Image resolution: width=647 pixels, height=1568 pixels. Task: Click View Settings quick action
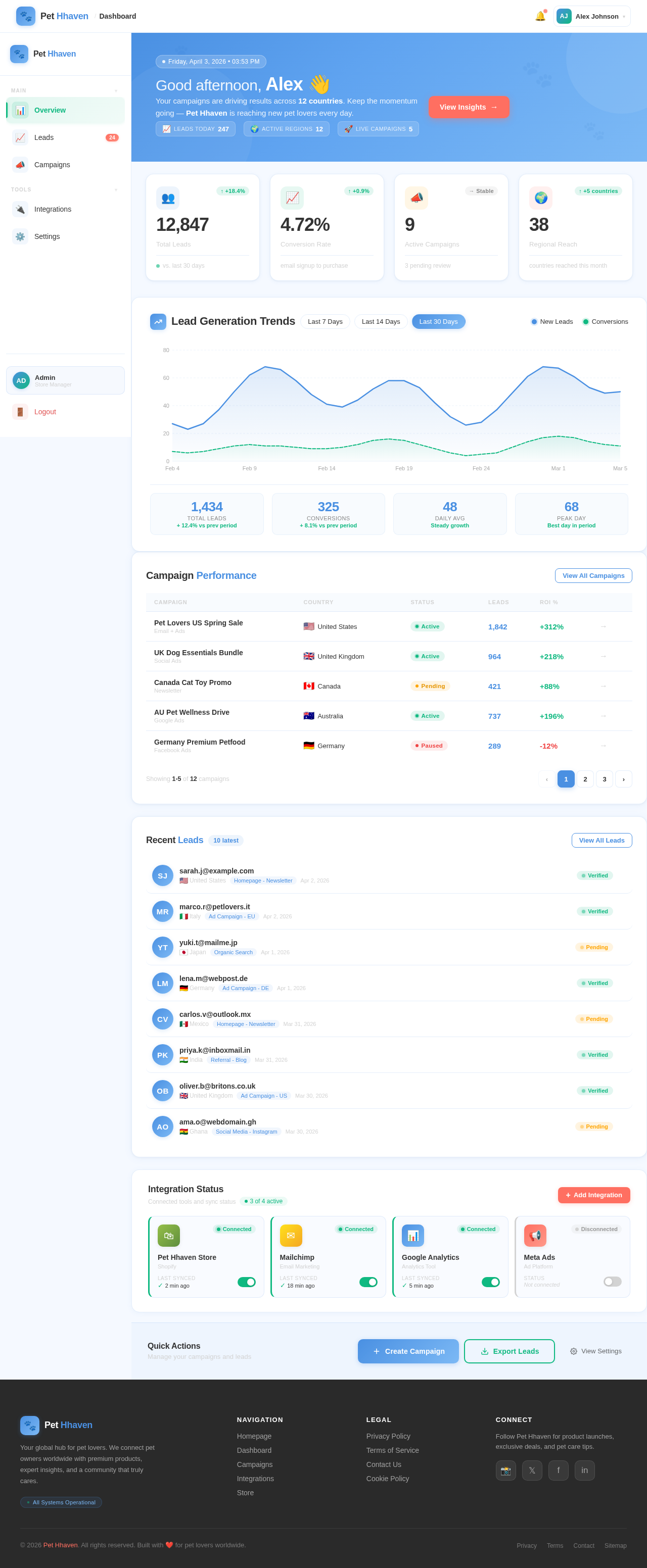[x=596, y=1351]
